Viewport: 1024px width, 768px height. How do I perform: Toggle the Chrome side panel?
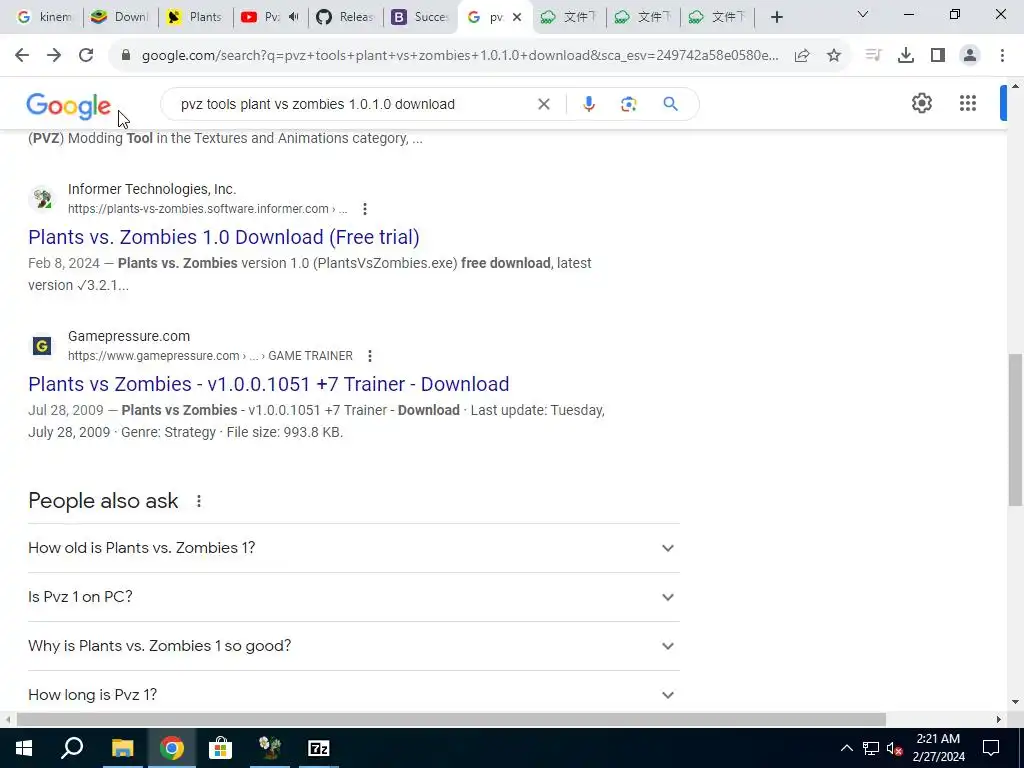938,56
